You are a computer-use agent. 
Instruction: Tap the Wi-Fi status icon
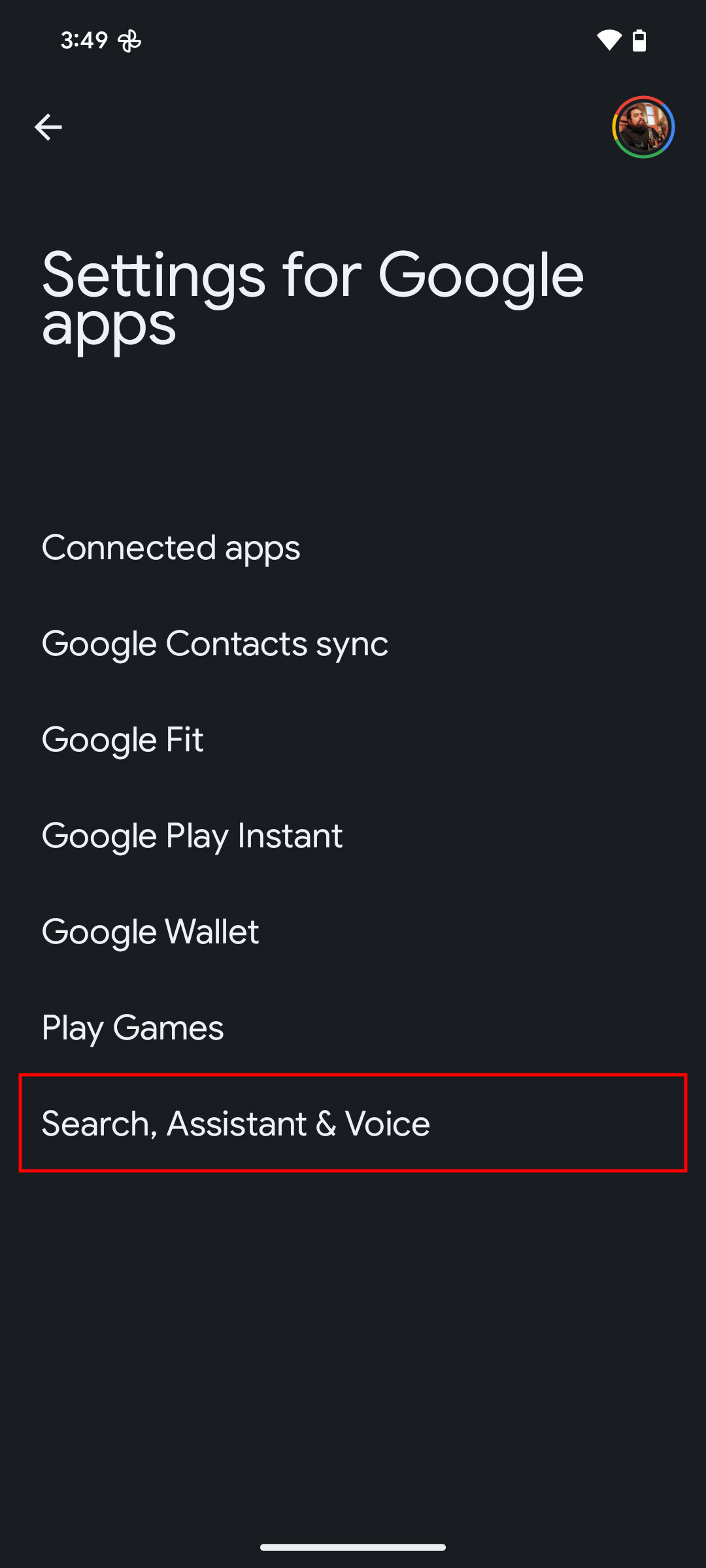[609, 41]
